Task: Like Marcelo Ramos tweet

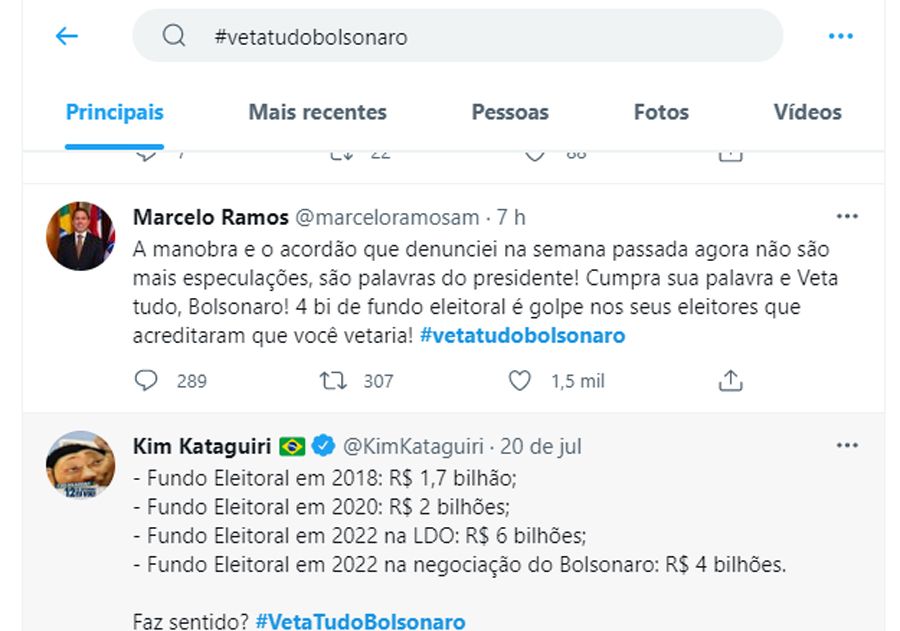Action: 519,381
